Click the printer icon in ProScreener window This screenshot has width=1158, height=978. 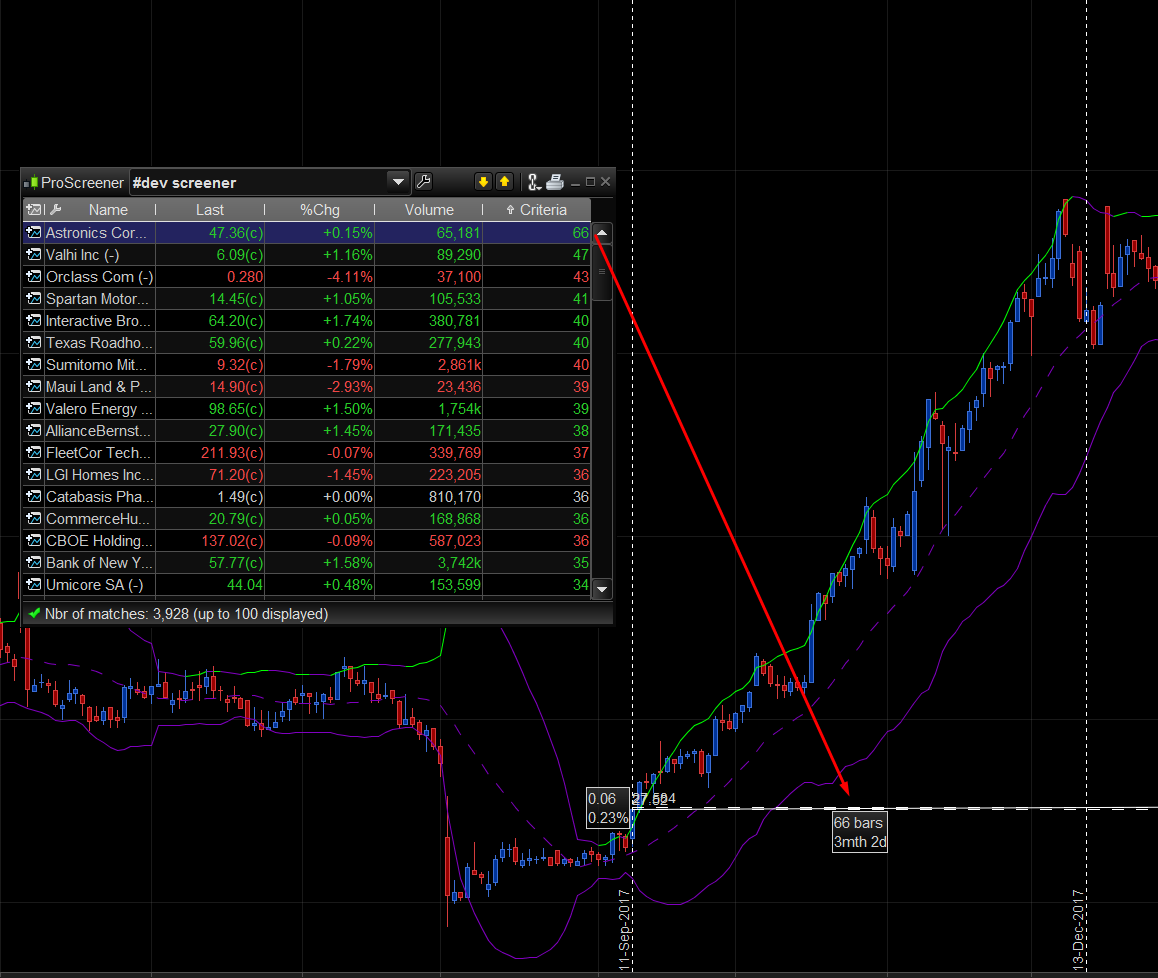(x=555, y=182)
